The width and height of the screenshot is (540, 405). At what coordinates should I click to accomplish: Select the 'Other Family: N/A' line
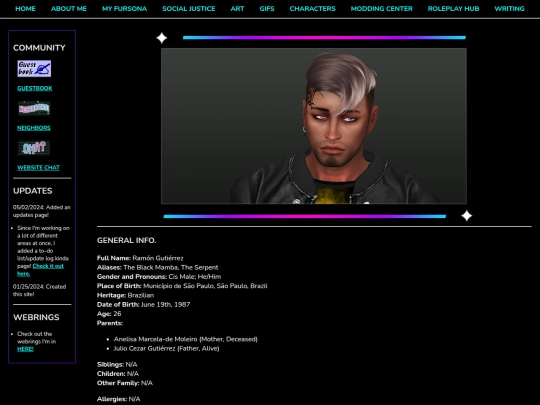[x=125, y=383]
